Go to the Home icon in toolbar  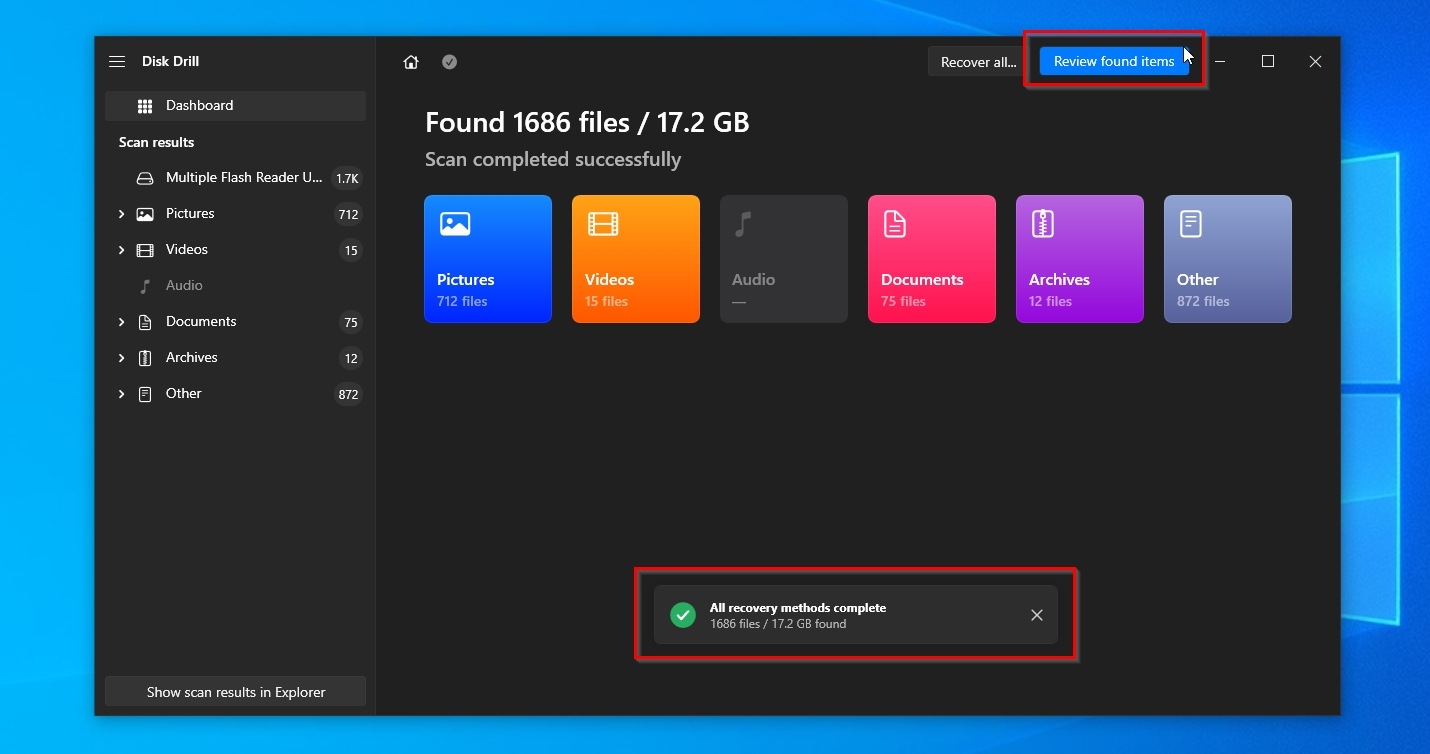point(411,62)
